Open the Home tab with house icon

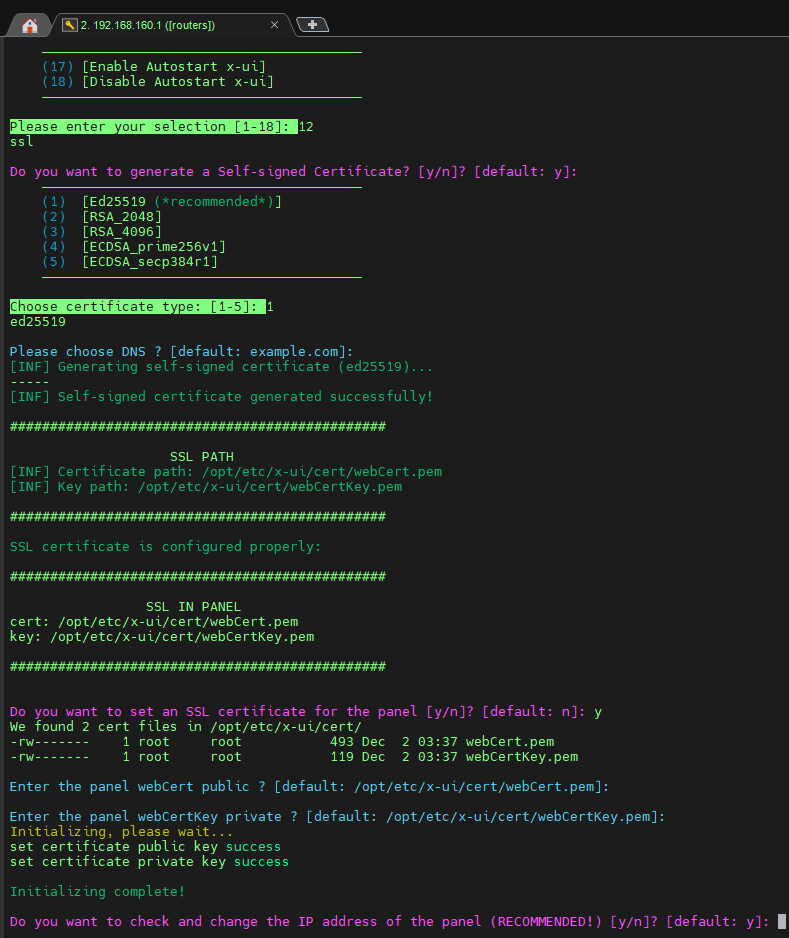pos(29,25)
